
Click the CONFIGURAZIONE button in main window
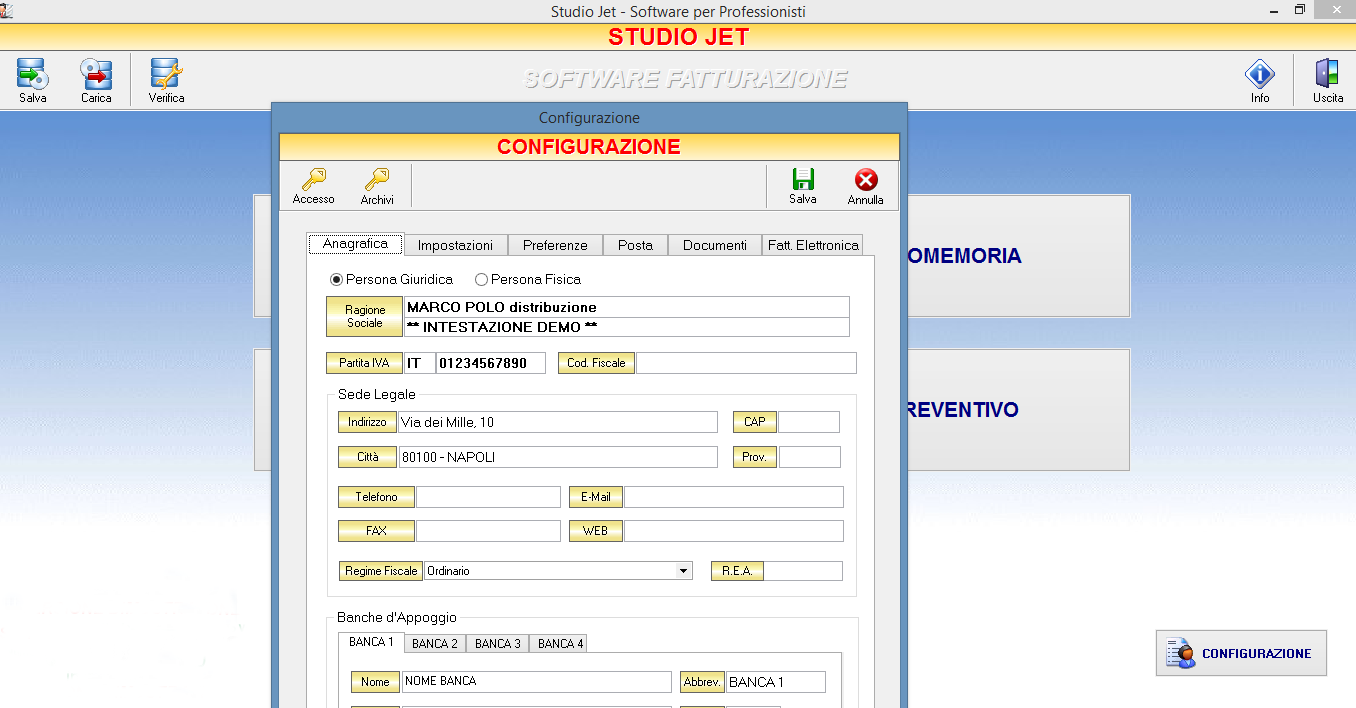click(x=1241, y=653)
